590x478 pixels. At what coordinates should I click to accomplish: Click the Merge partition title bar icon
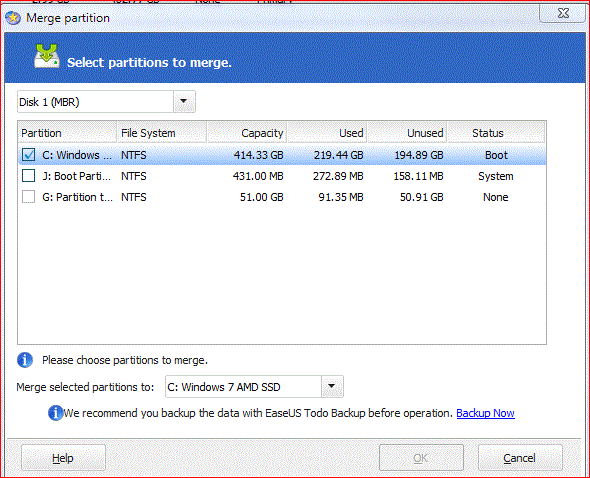[x=13, y=18]
